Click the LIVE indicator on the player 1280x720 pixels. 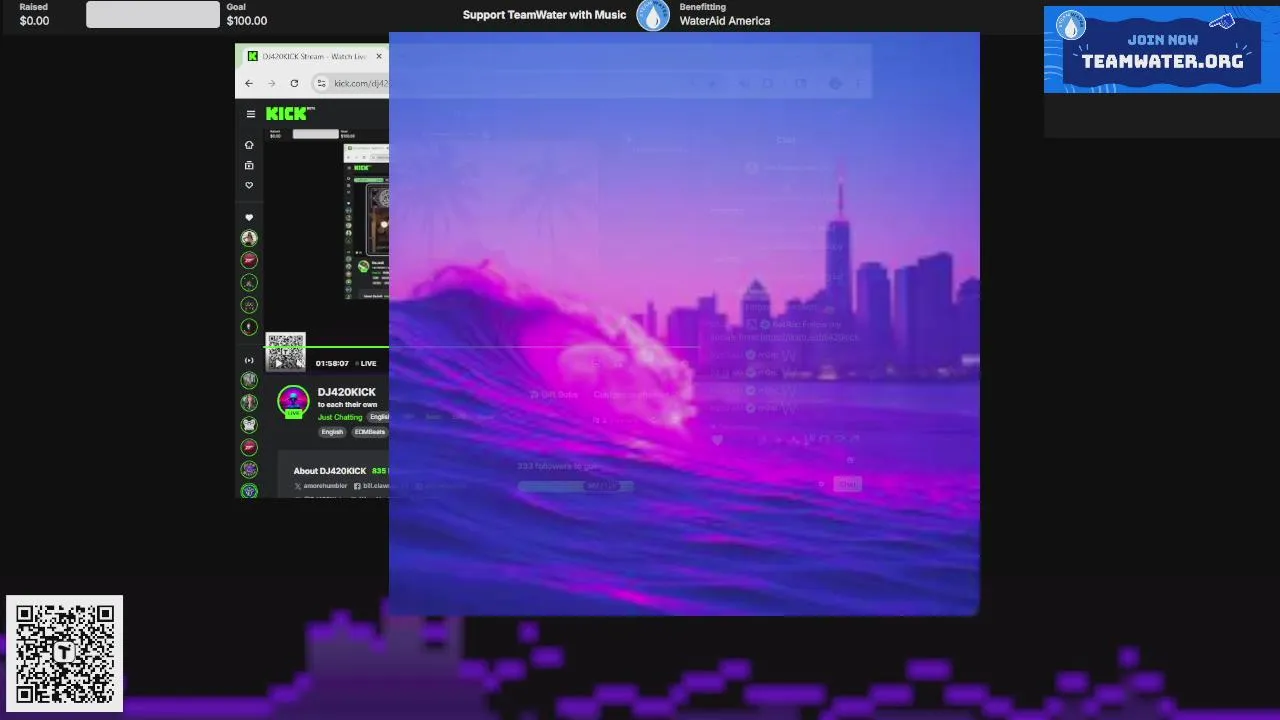click(365, 363)
